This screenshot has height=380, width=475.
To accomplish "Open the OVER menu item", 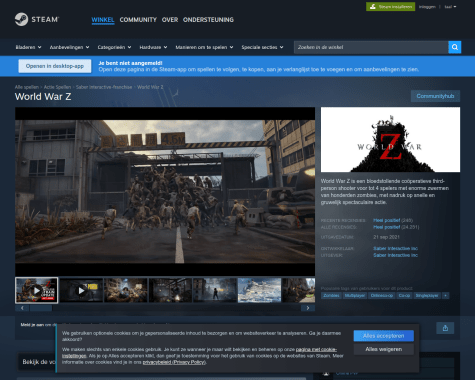I will pyautogui.click(x=170, y=20).
